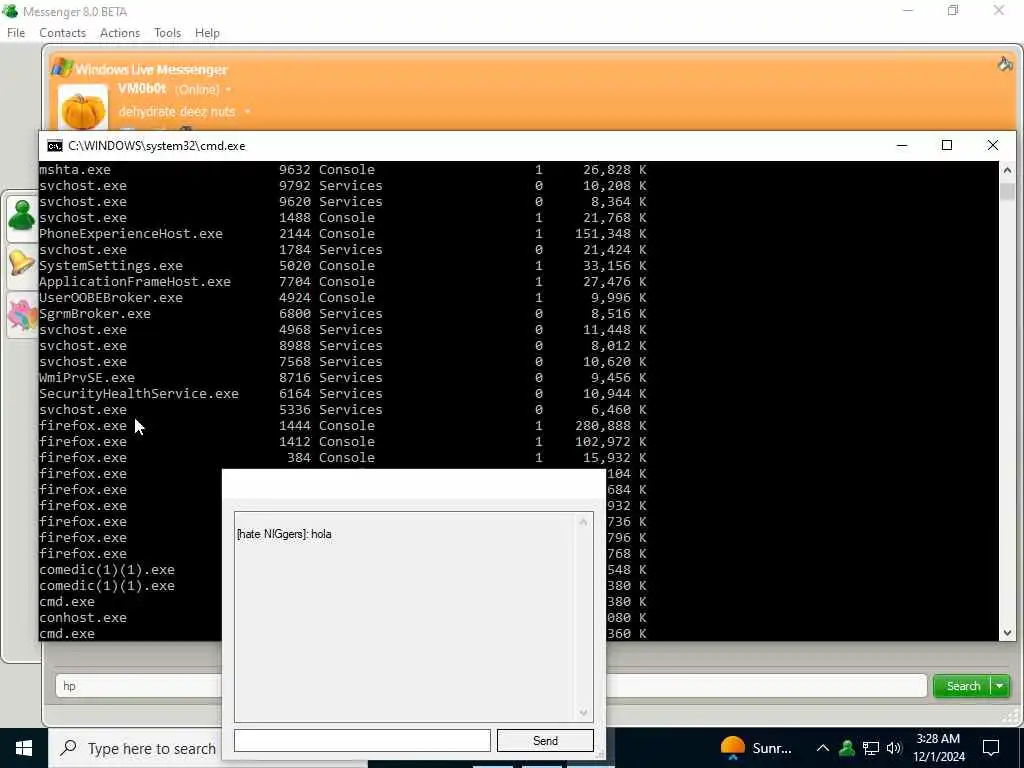Expand the VM0b0t online status dropdown
The height and width of the screenshot is (768, 1024).
click(229, 89)
